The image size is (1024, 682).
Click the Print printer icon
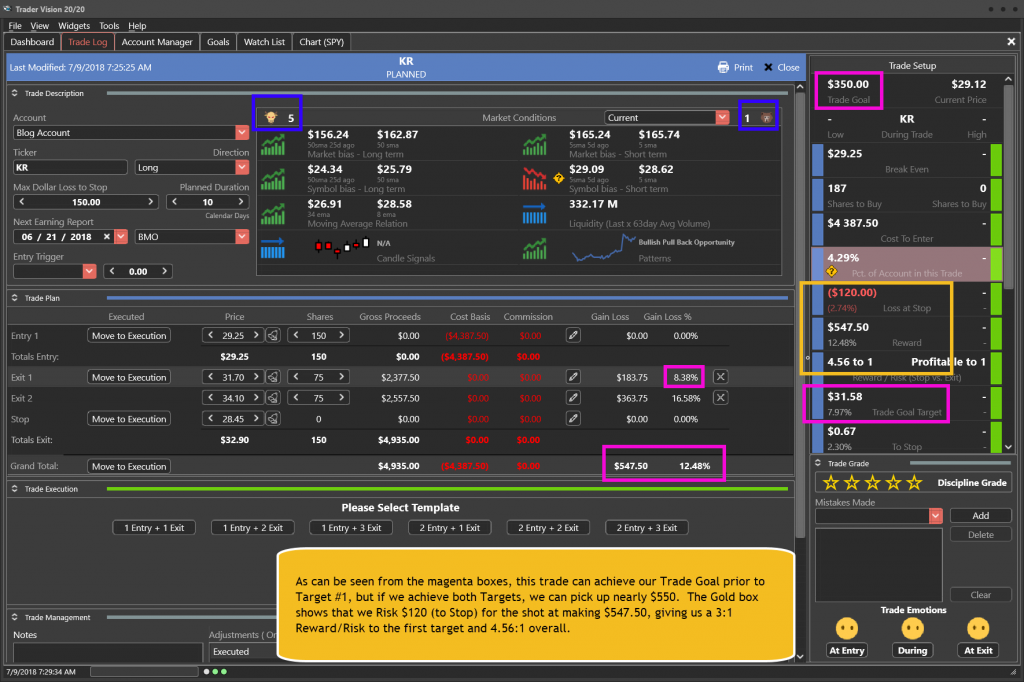[x=723, y=67]
